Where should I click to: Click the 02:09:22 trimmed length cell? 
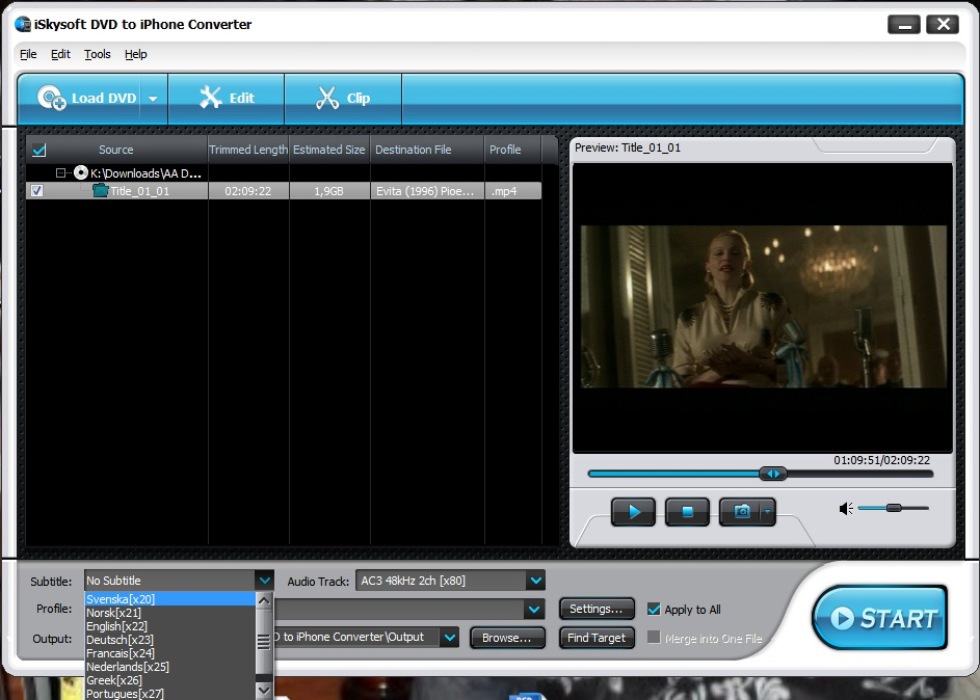(248, 191)
